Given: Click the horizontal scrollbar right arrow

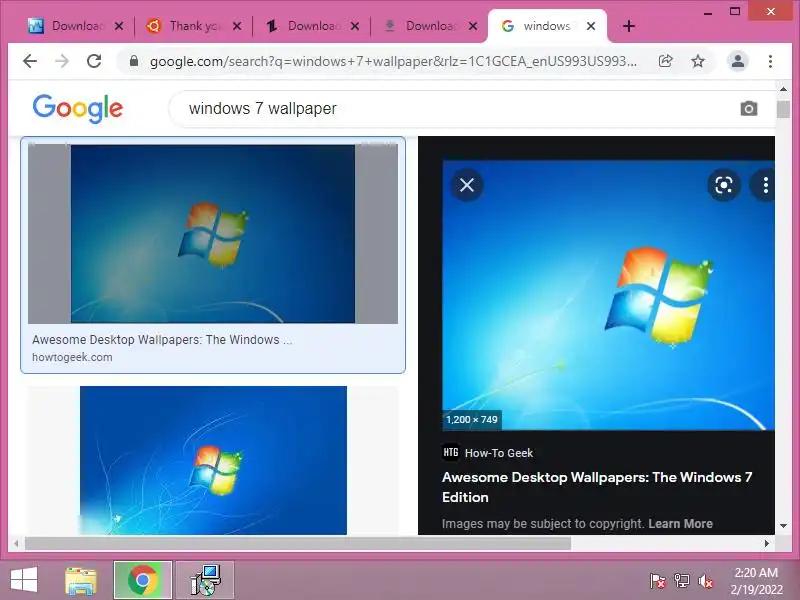Looking at the screenshot, I should [x=766, y=543].
